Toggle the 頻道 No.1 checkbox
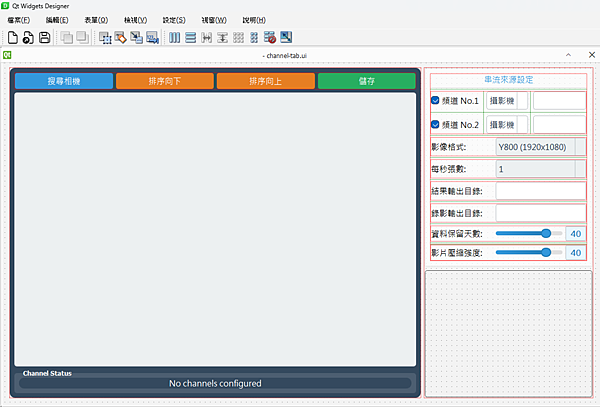Screen dimensions: 600x407 [435, 101]
